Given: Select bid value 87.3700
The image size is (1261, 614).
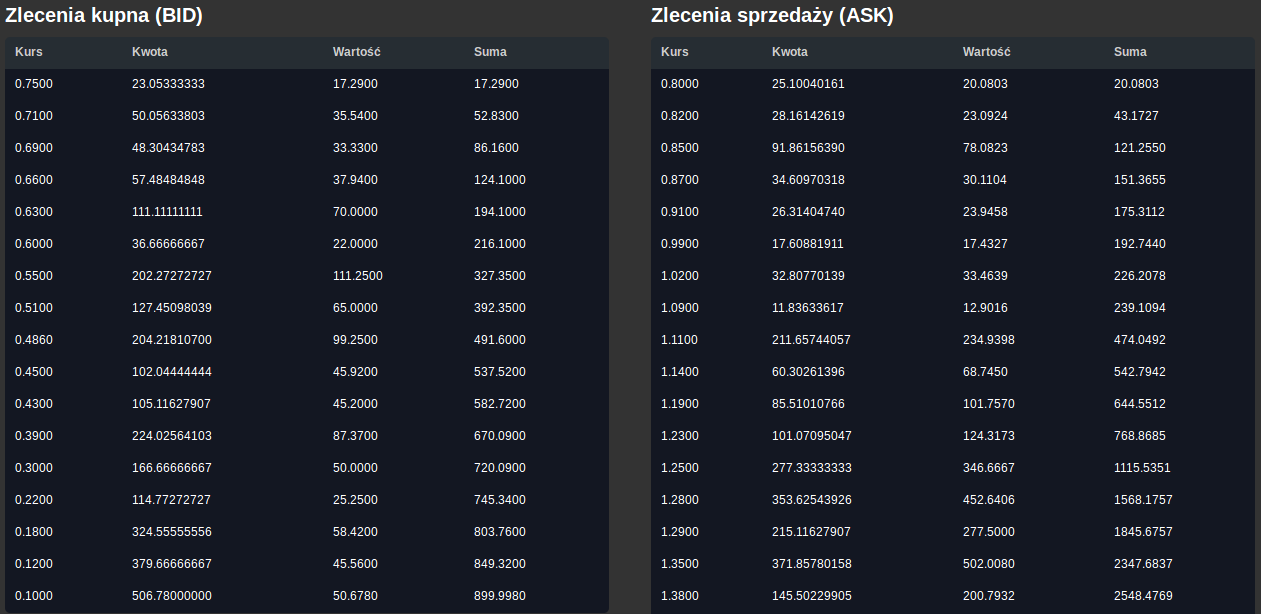Looking at the screenshot, I should [355, 436].
